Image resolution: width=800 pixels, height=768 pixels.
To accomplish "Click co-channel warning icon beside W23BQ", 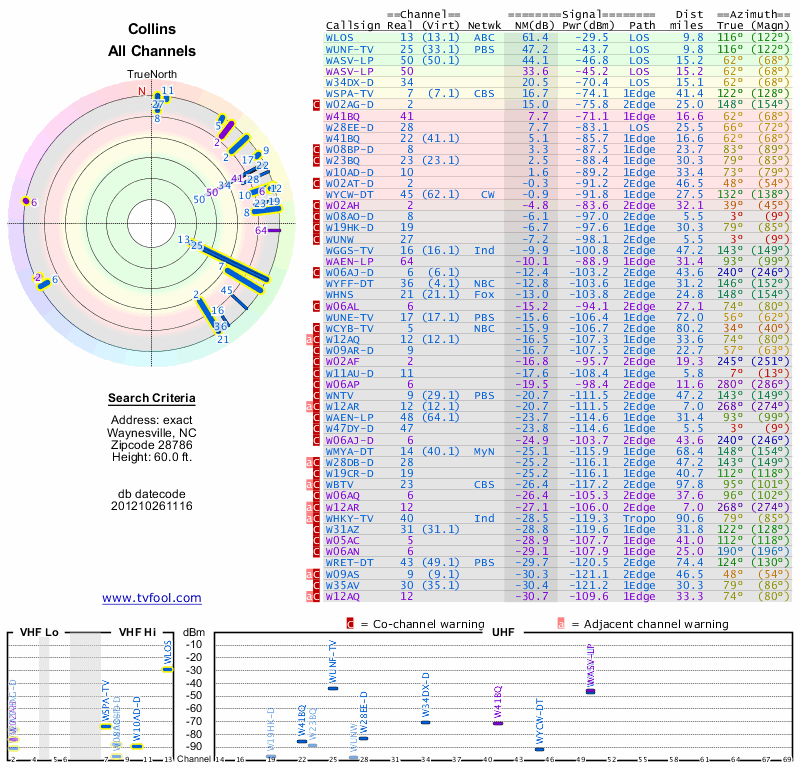I will tap(316, 161).
